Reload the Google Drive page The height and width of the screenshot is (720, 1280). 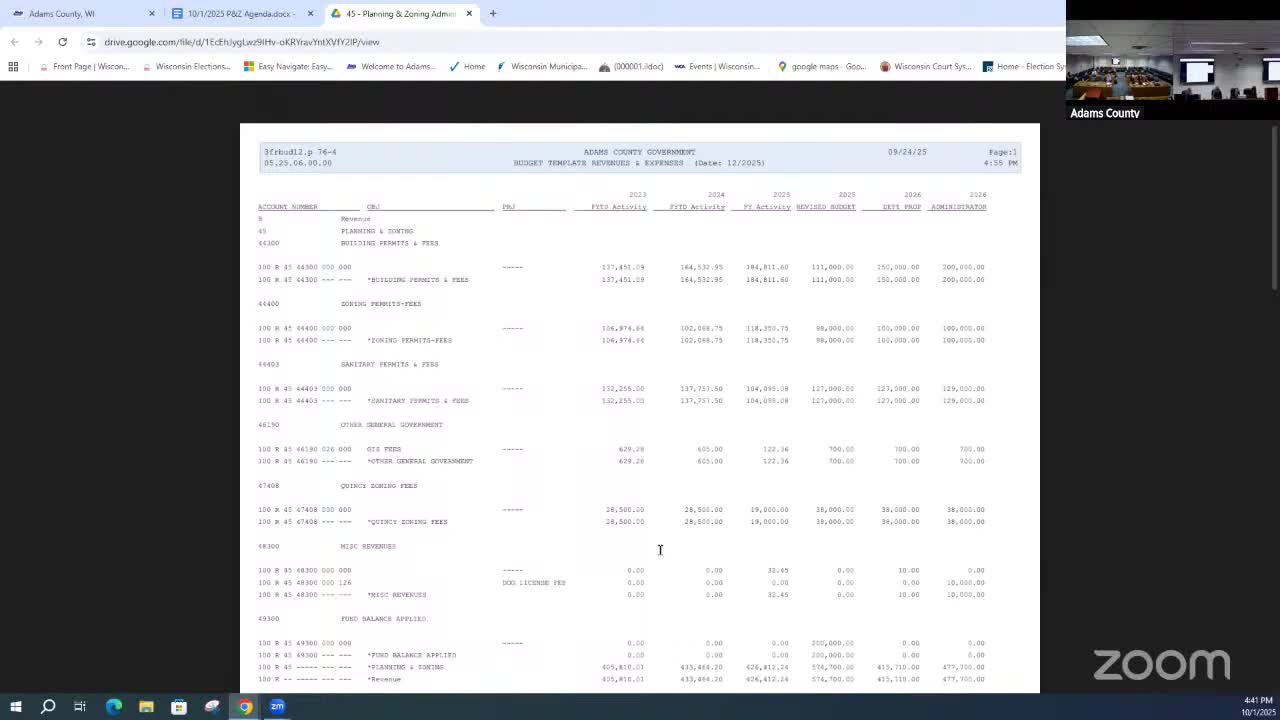coord(62,42)
